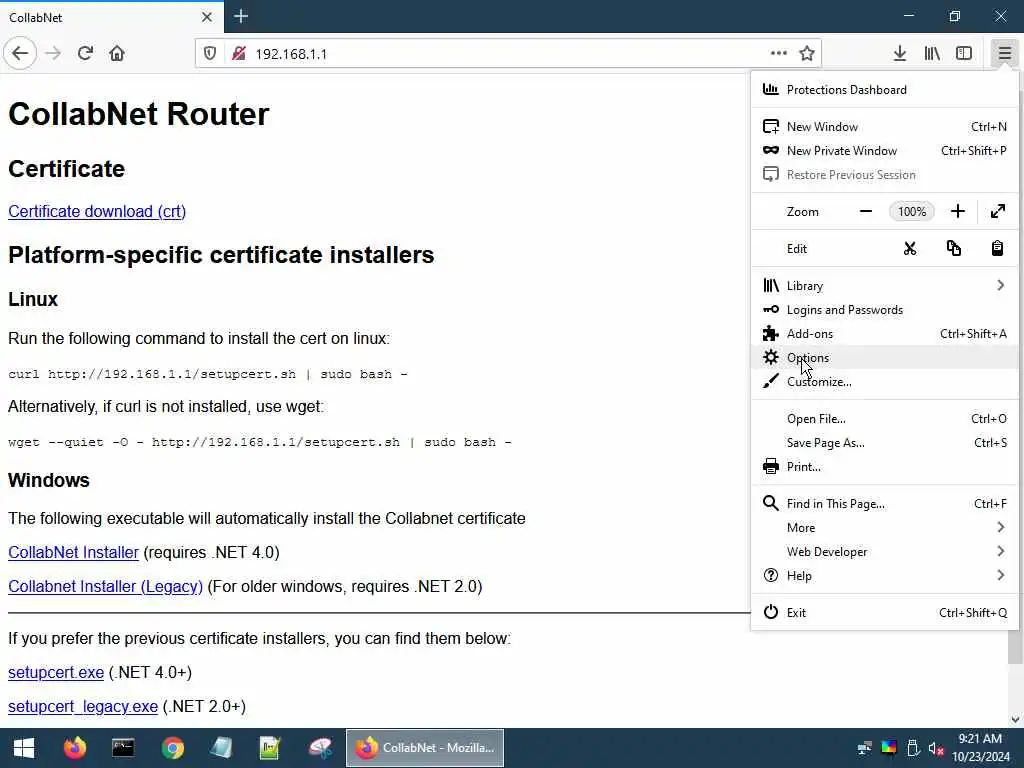Screen dimensions: 1024x768
Task: Select Save Page As...
Action: 884,443
